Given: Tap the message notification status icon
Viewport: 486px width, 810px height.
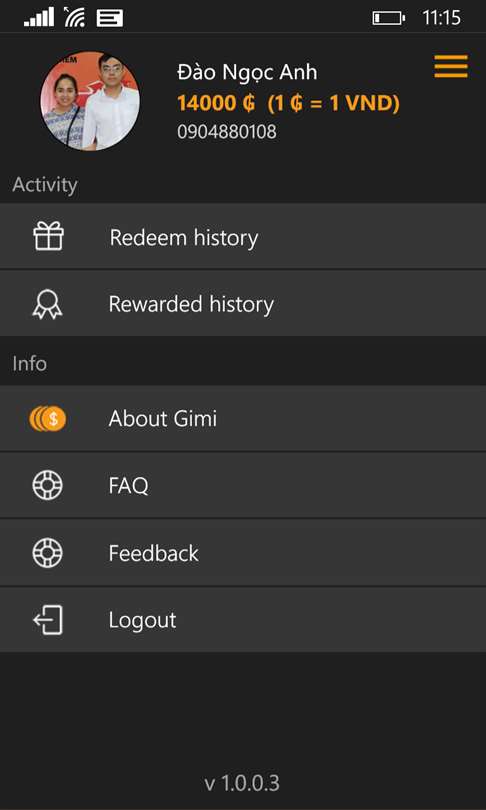Looking at the screenshot, I should coord(109,18).
